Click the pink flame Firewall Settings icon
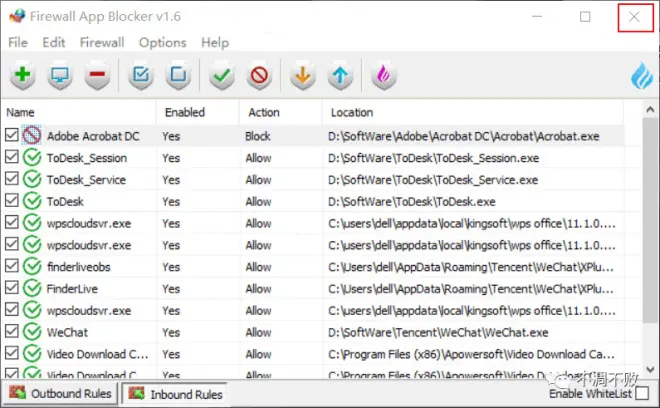Image resolution: width=660 pixels, height=408 pixels. click(x=383, y=75)
